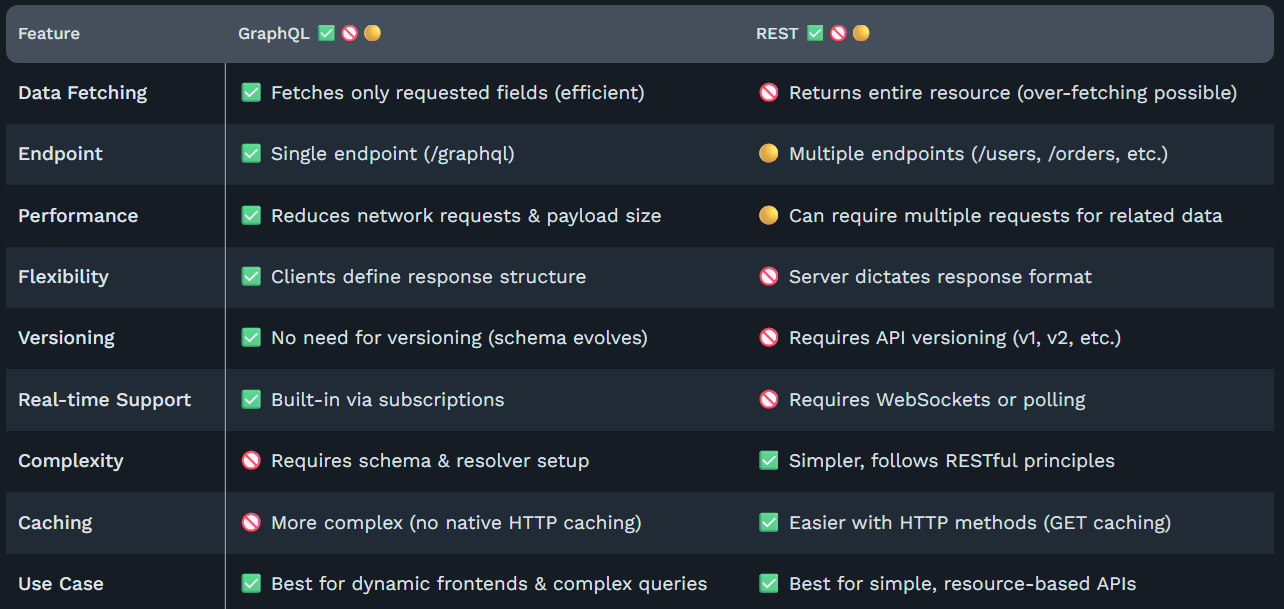Click the red prohibited icon beside 'More complex (no native HTTP caching)'
This screenshot has width=1284, height=609.
pyautogui.click(x=251, y=523)
